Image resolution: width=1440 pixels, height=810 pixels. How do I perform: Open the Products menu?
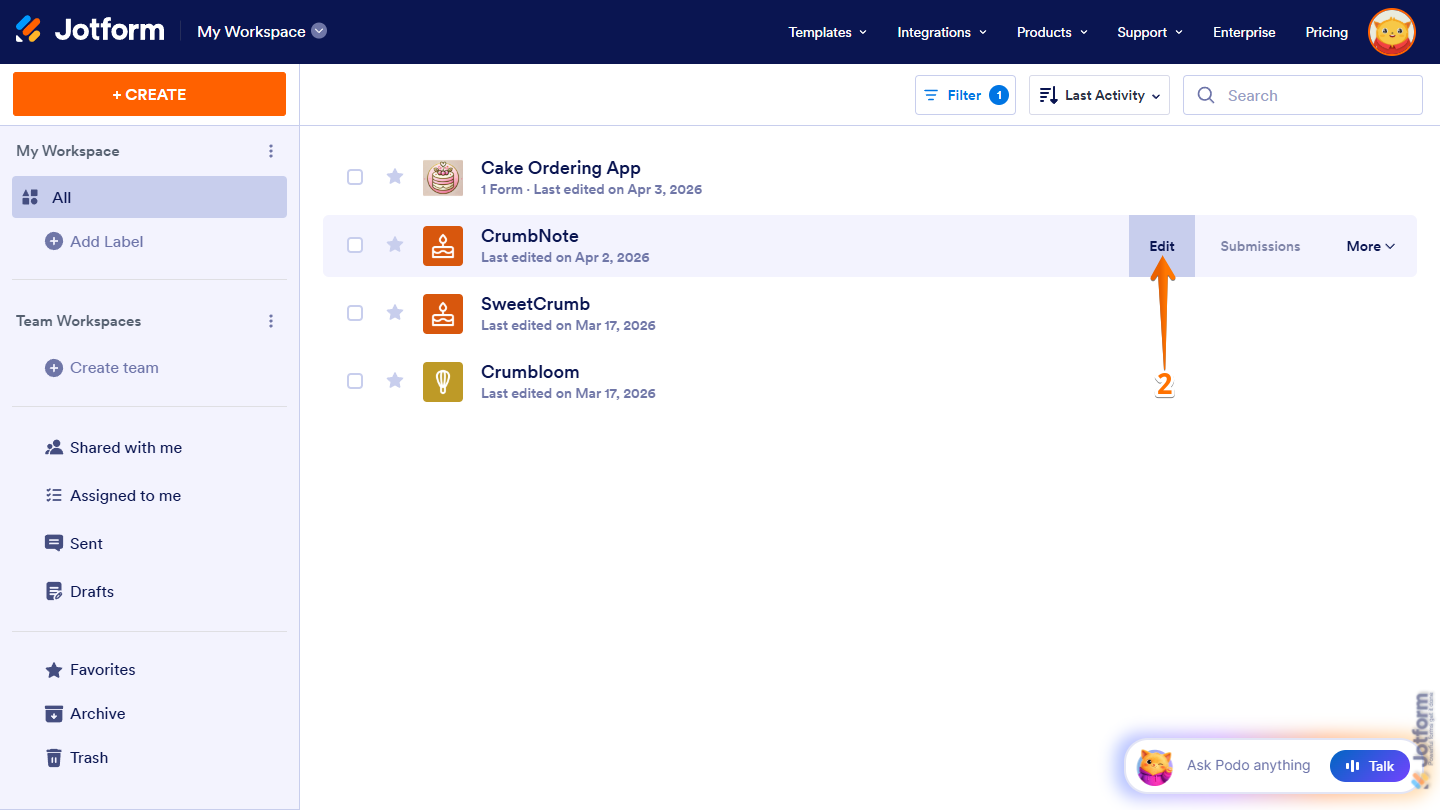click(1052, 32)
